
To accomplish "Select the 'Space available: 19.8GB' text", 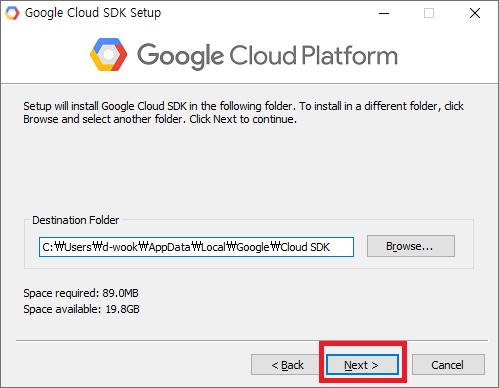I will (x=81, y=309).
